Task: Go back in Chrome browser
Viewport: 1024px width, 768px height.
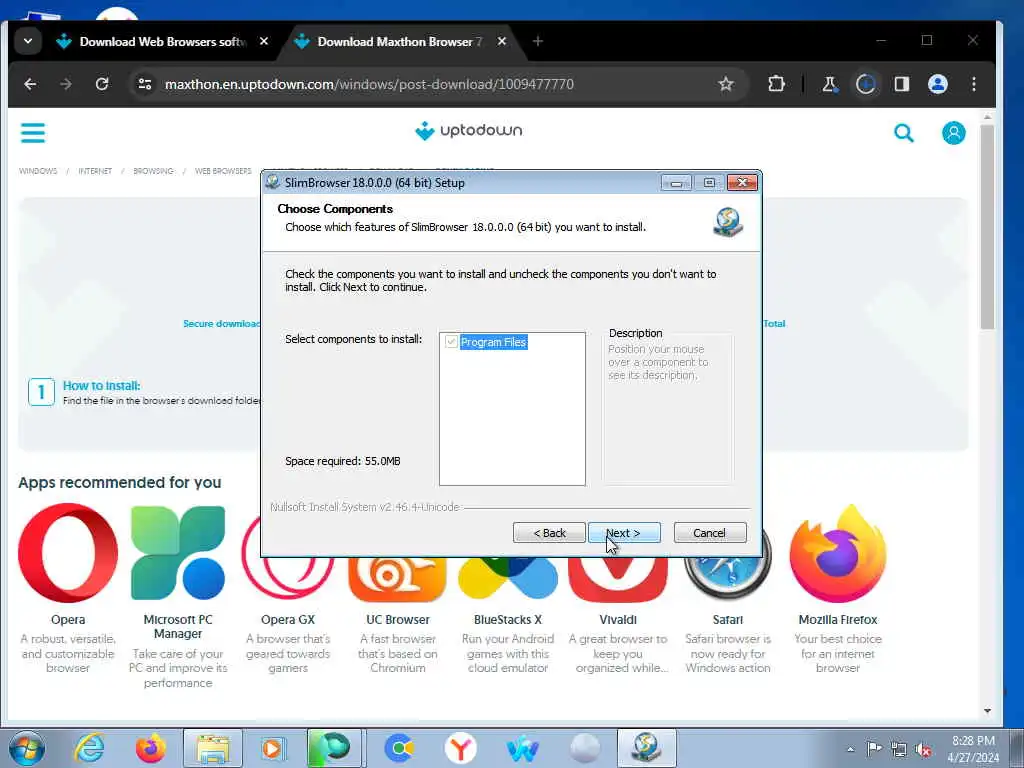Action: [30, 84]
